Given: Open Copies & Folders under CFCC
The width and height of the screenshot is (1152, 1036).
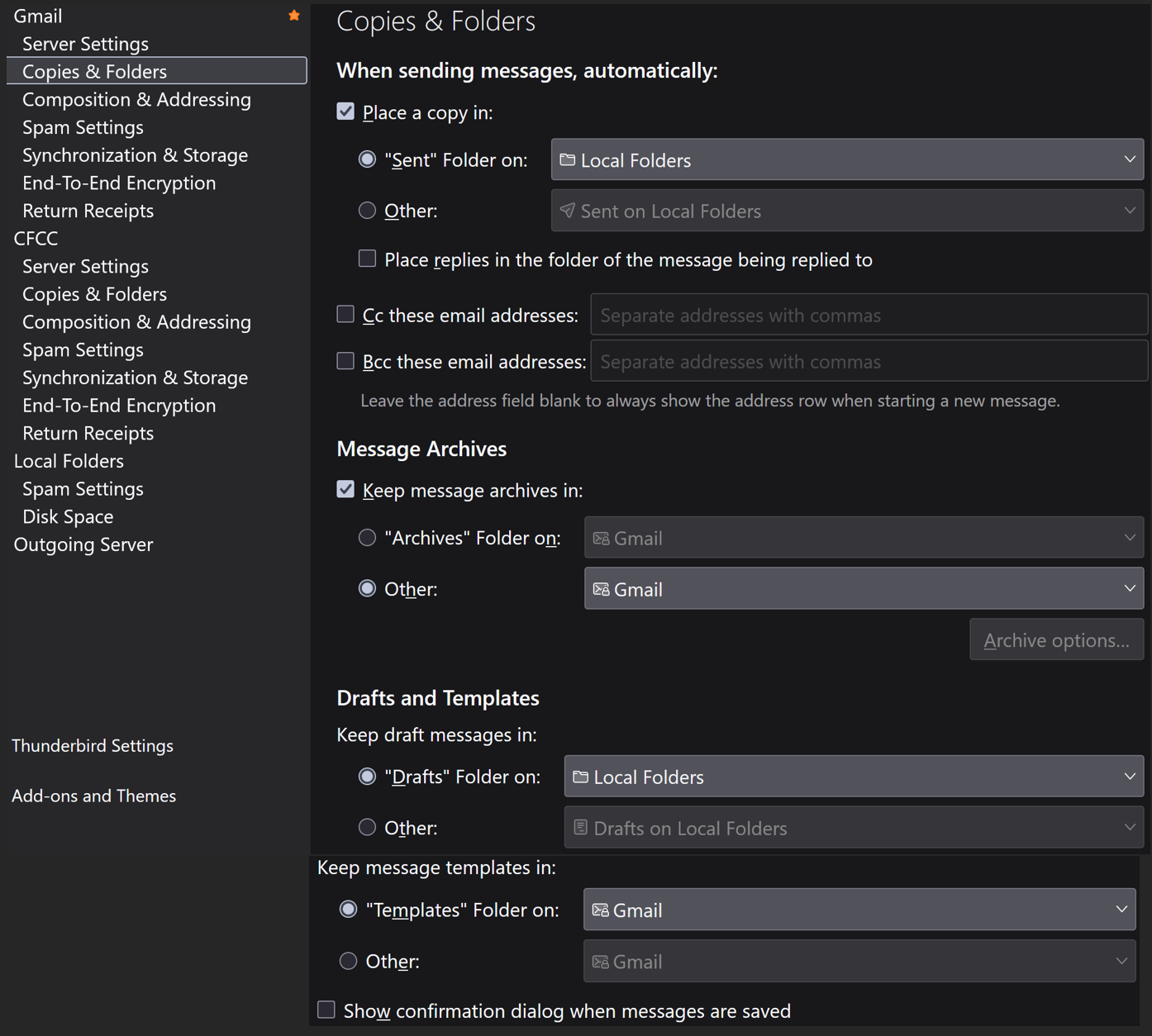Looking at the screenshot, I should coord(94,294).
